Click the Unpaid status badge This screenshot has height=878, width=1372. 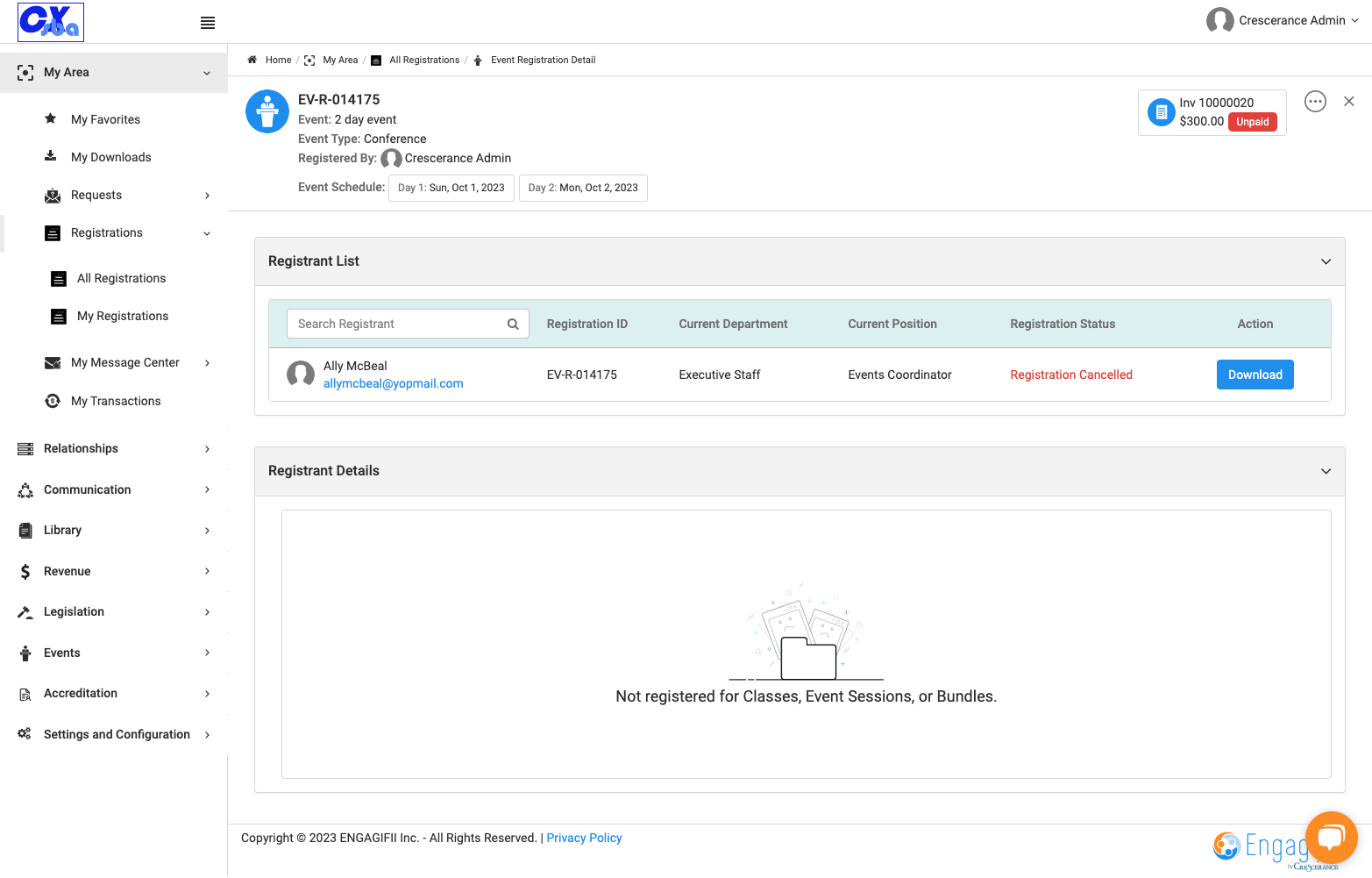coord(1252,122)
